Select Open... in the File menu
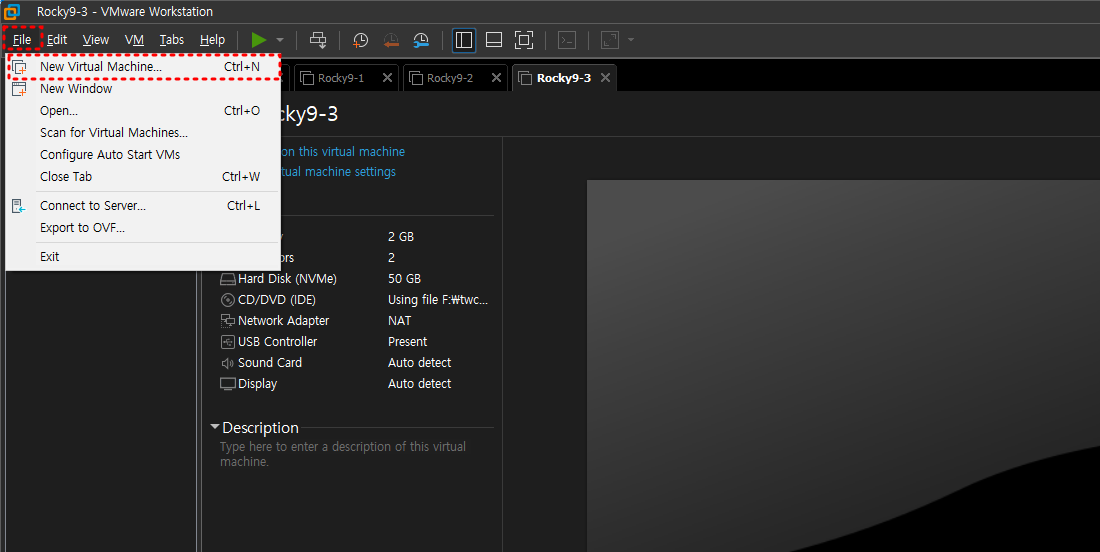Screen dimensions: 1100x552 point(143,111)
